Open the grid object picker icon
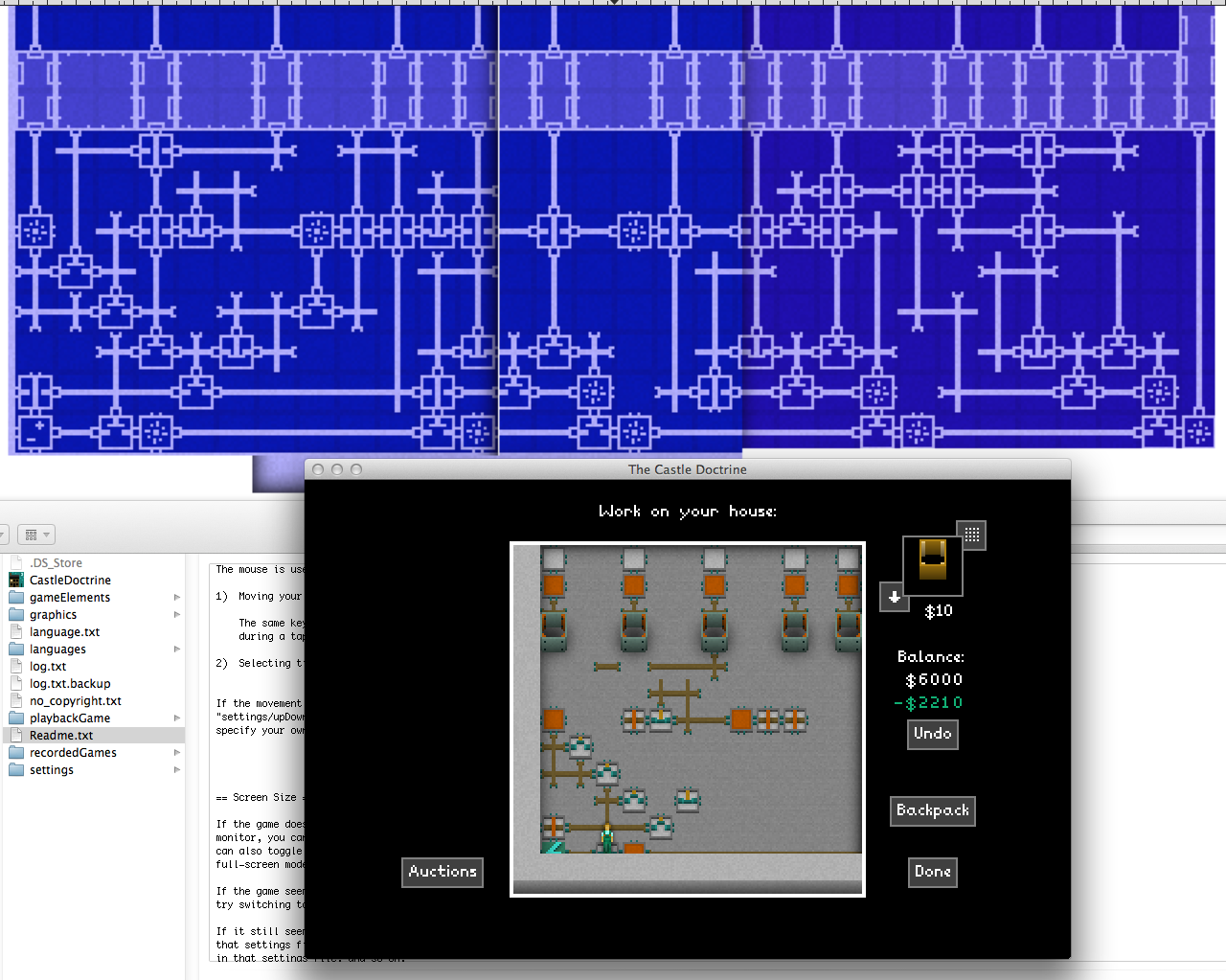Screen dimensions: 1226x980 click(971, 536)
